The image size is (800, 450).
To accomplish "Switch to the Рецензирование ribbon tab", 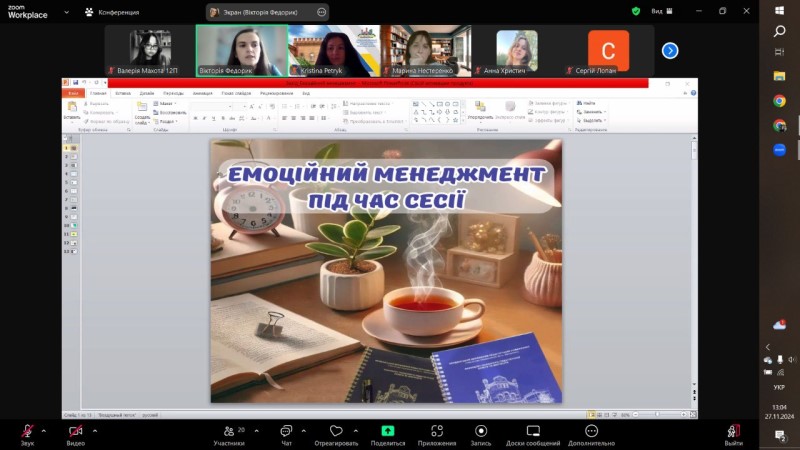I will pyautogui.click(x=277, y=93).
